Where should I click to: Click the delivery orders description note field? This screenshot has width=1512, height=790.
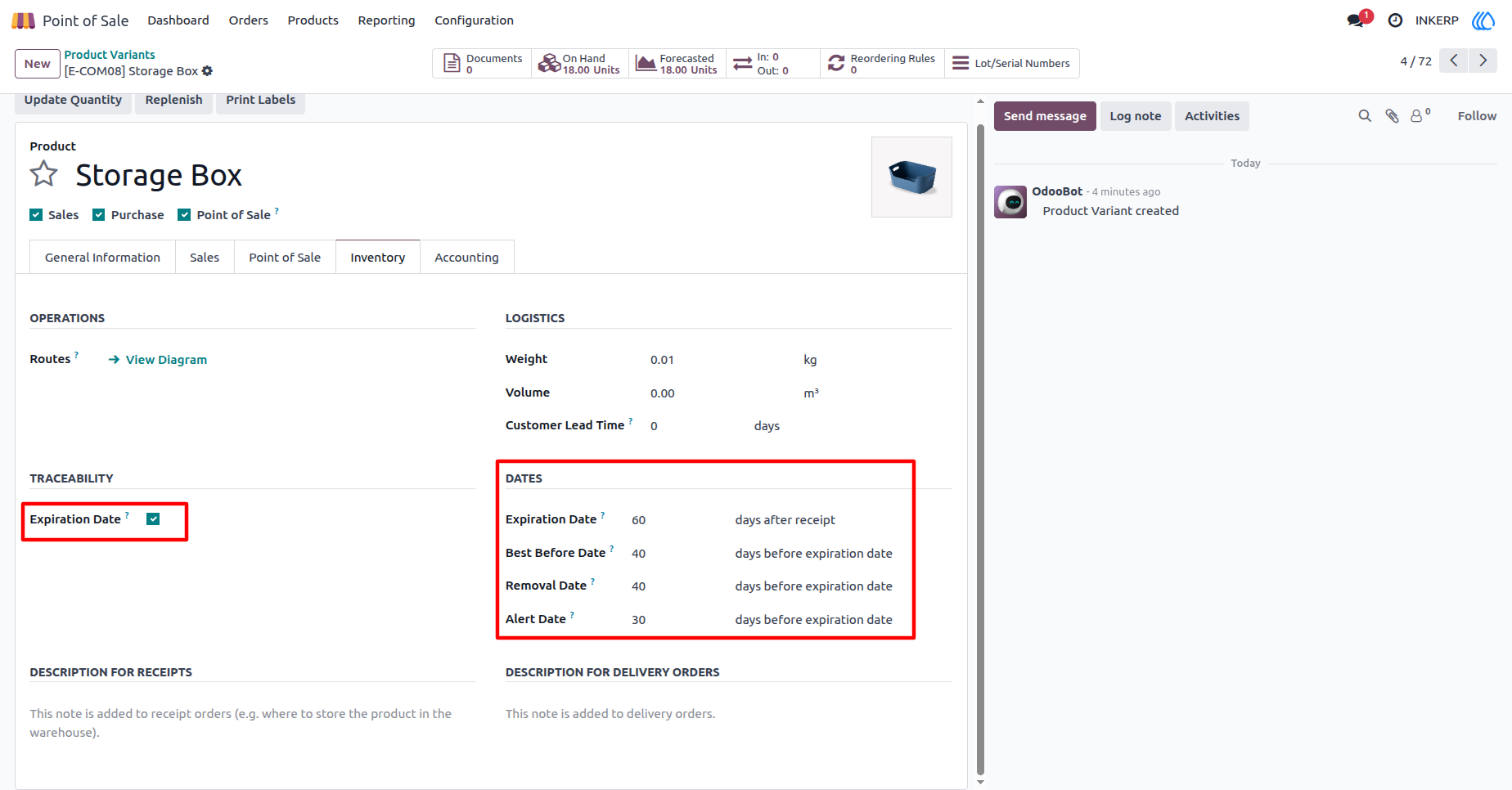click(x=729, y=714)
